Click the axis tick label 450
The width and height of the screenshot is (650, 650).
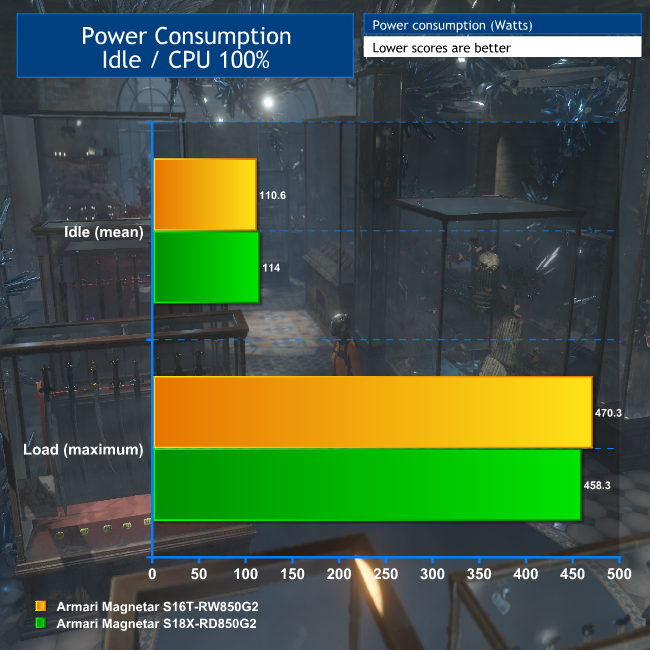pos(573,574)
